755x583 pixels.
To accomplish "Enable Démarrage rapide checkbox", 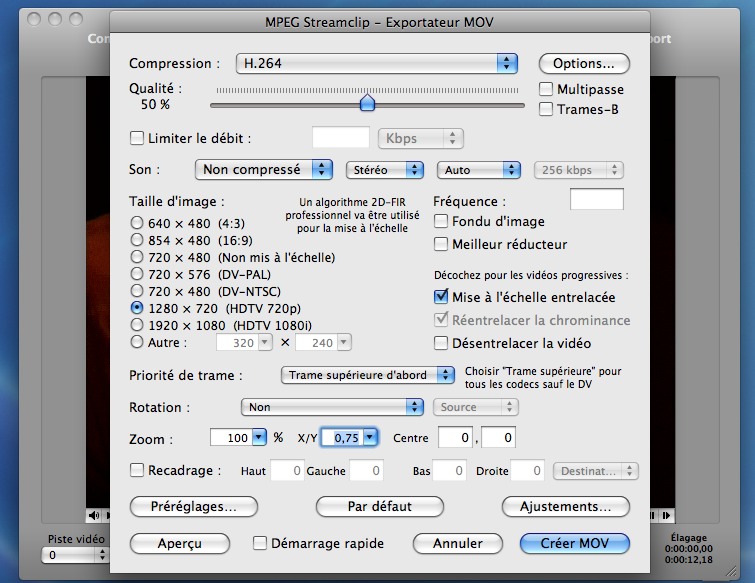I will point(260,543).
